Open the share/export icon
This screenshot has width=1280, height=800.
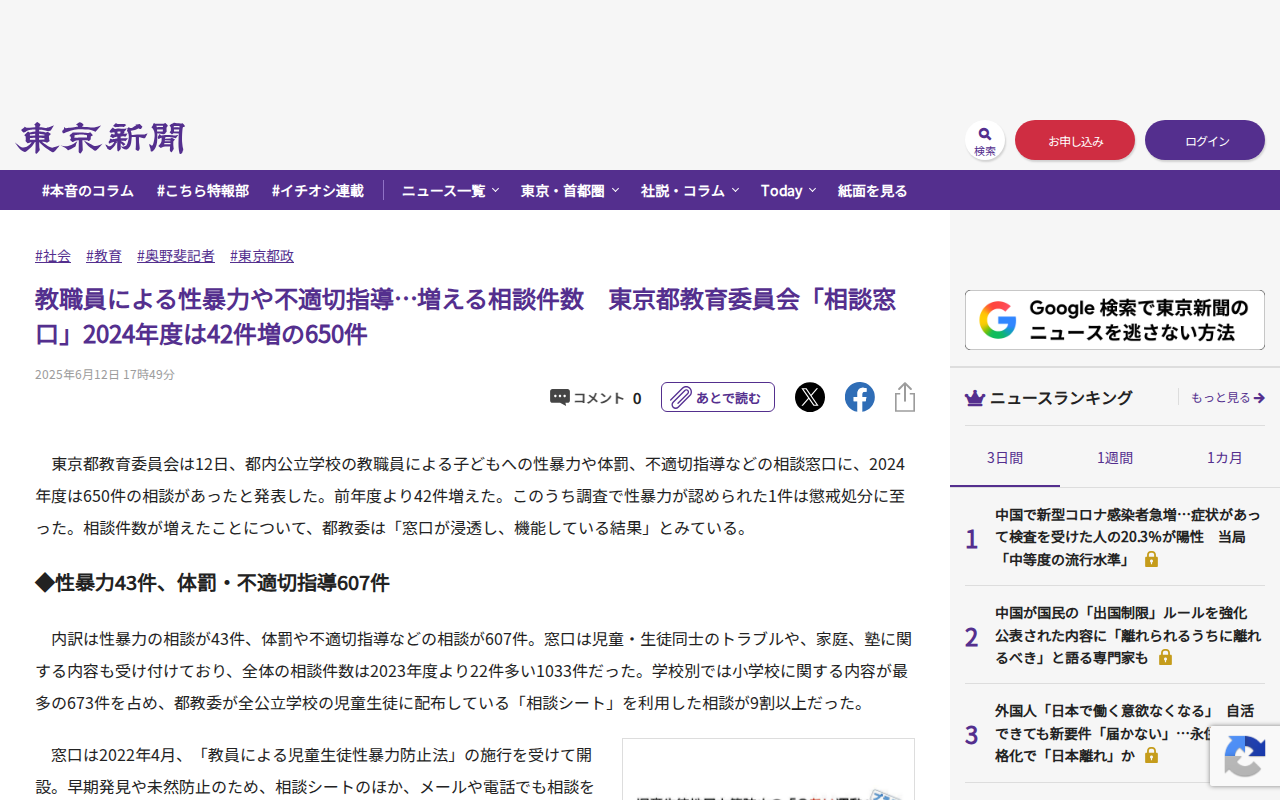905,397
